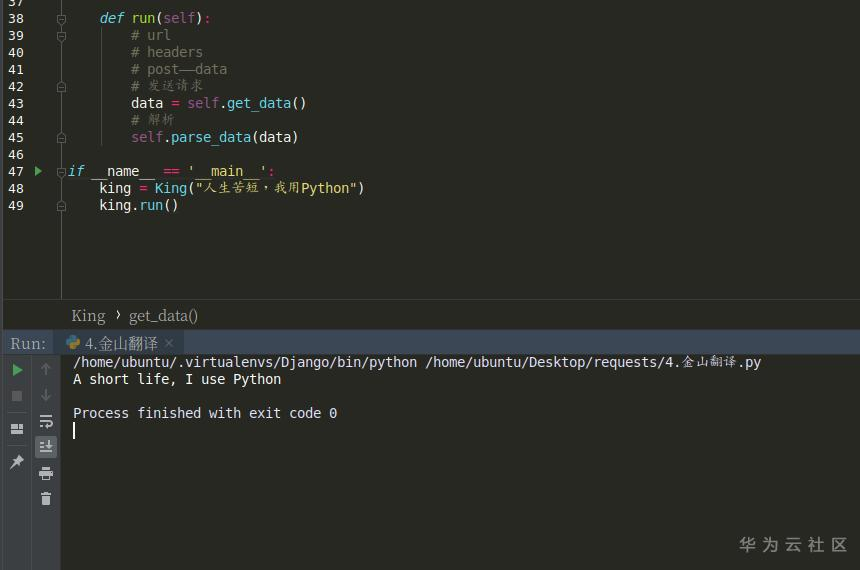
Task: Click the King constructor call in line 48
Action: click(171, 188)
